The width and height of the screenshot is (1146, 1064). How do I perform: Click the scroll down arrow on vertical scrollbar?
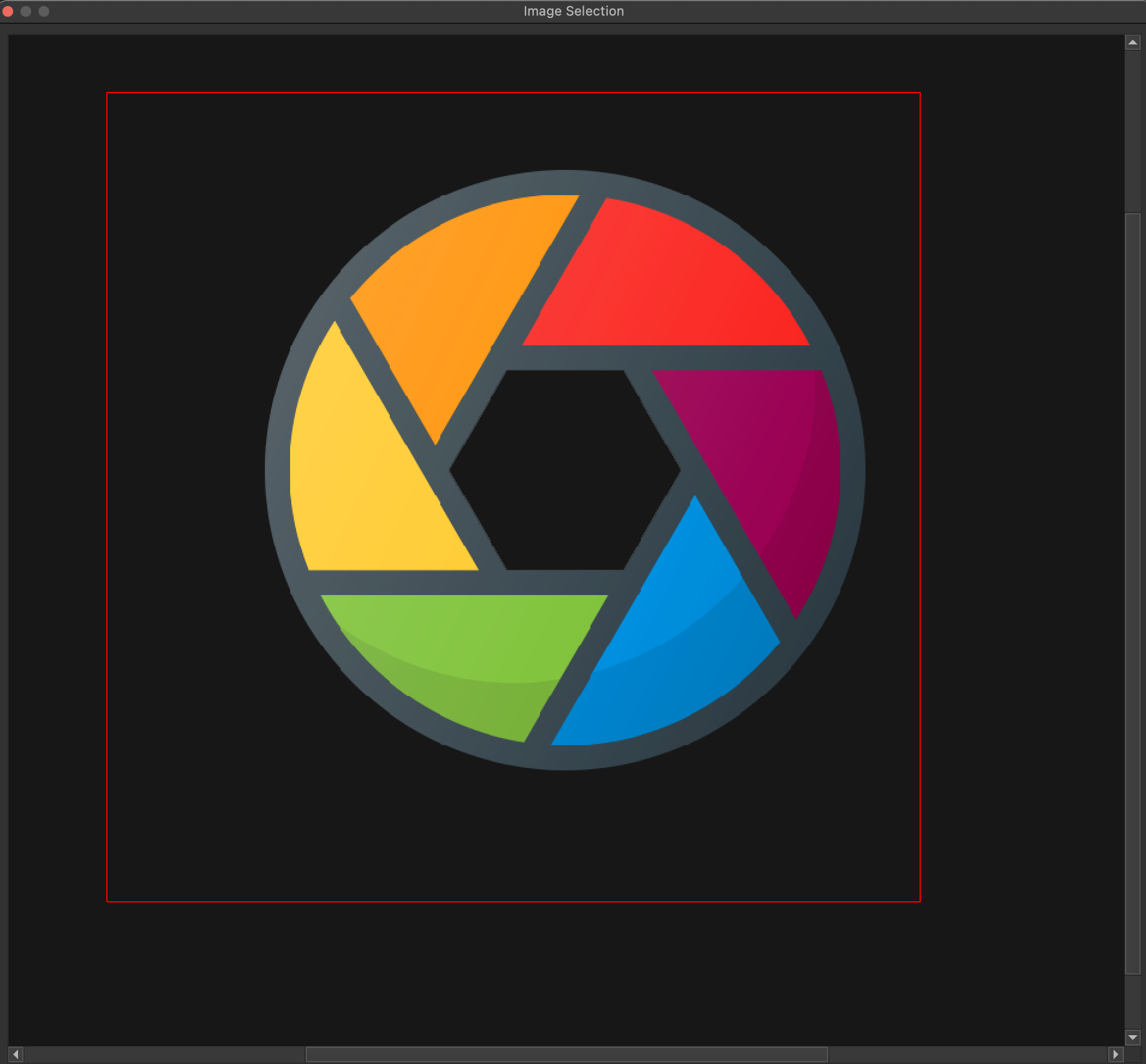click(x=1132, y=1037)
